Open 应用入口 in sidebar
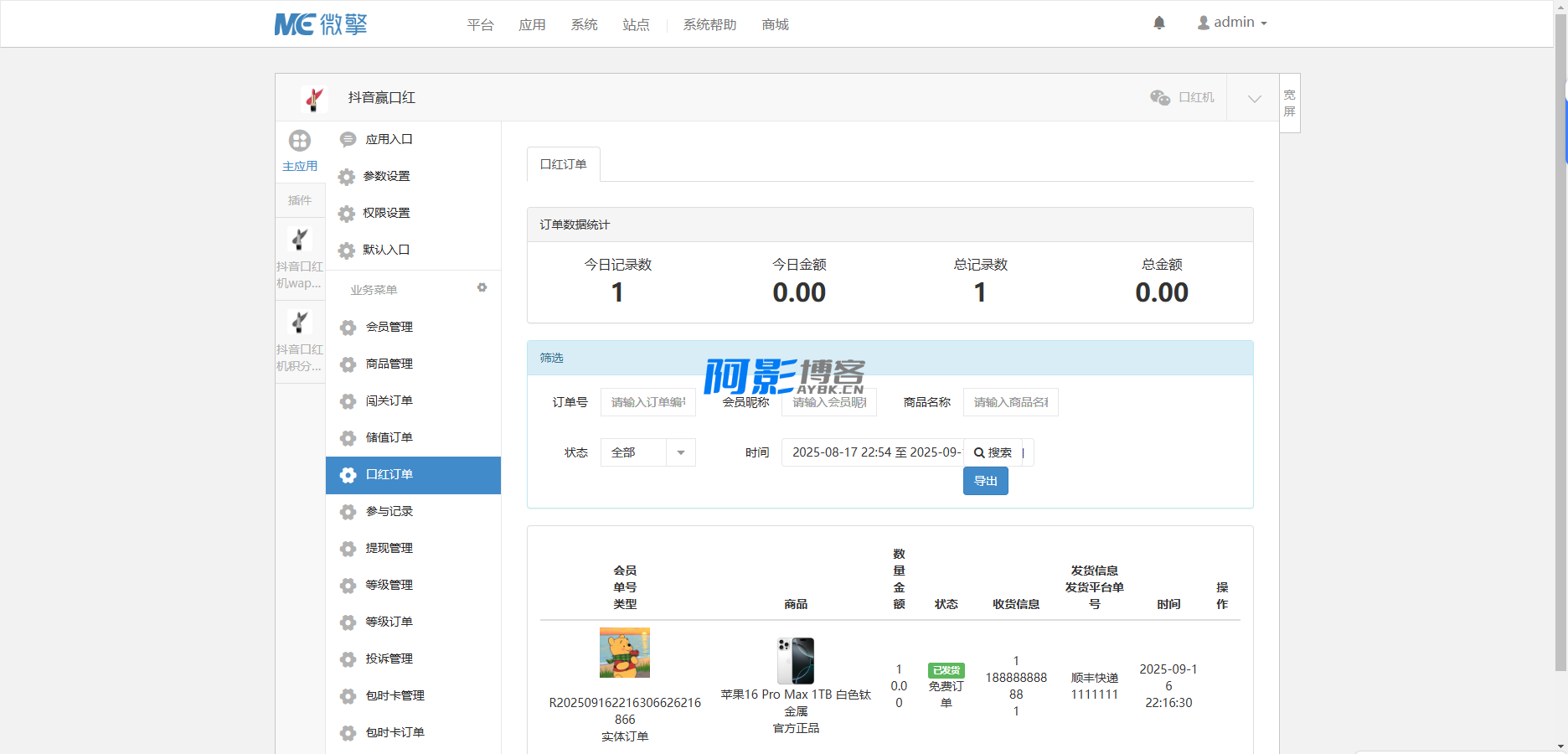This screenshot has height=754, width=1568. 389,139
